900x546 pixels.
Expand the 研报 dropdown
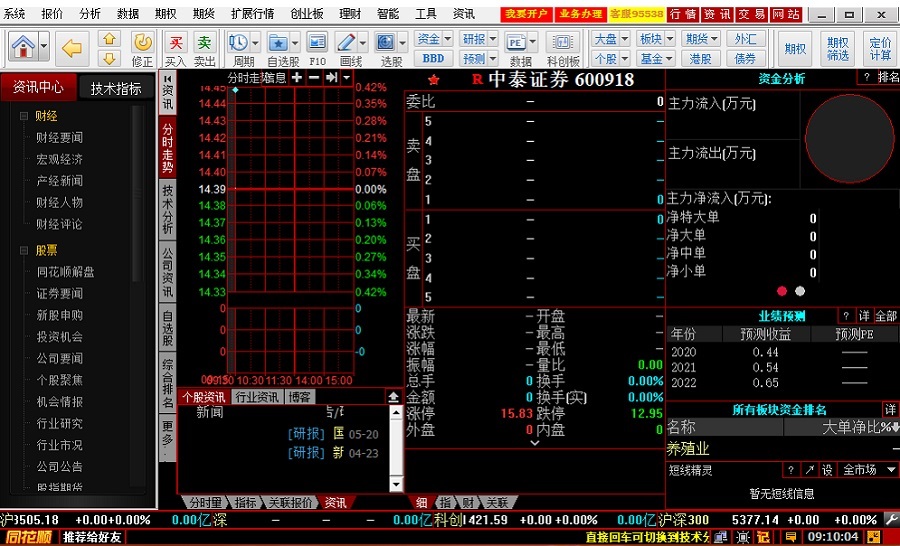tap(492, 39)
